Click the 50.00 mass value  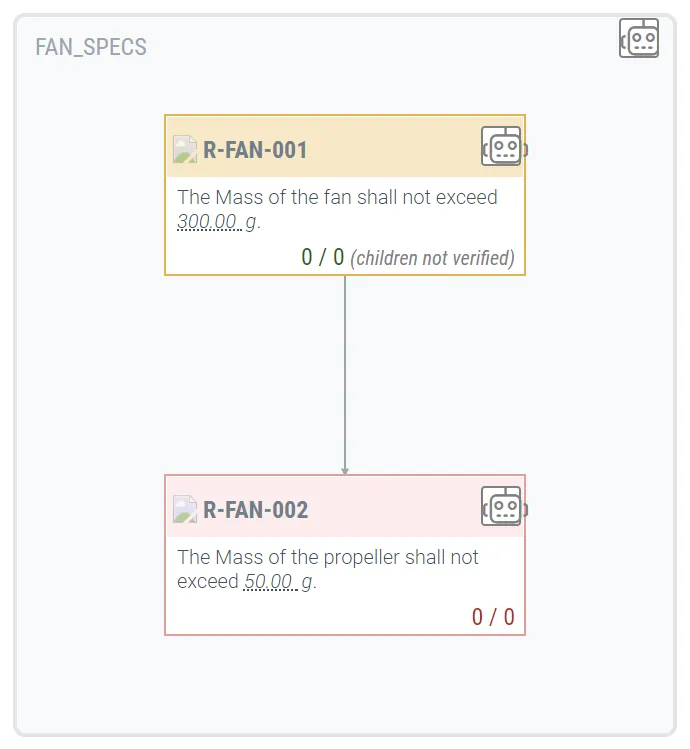click(269, 582)
